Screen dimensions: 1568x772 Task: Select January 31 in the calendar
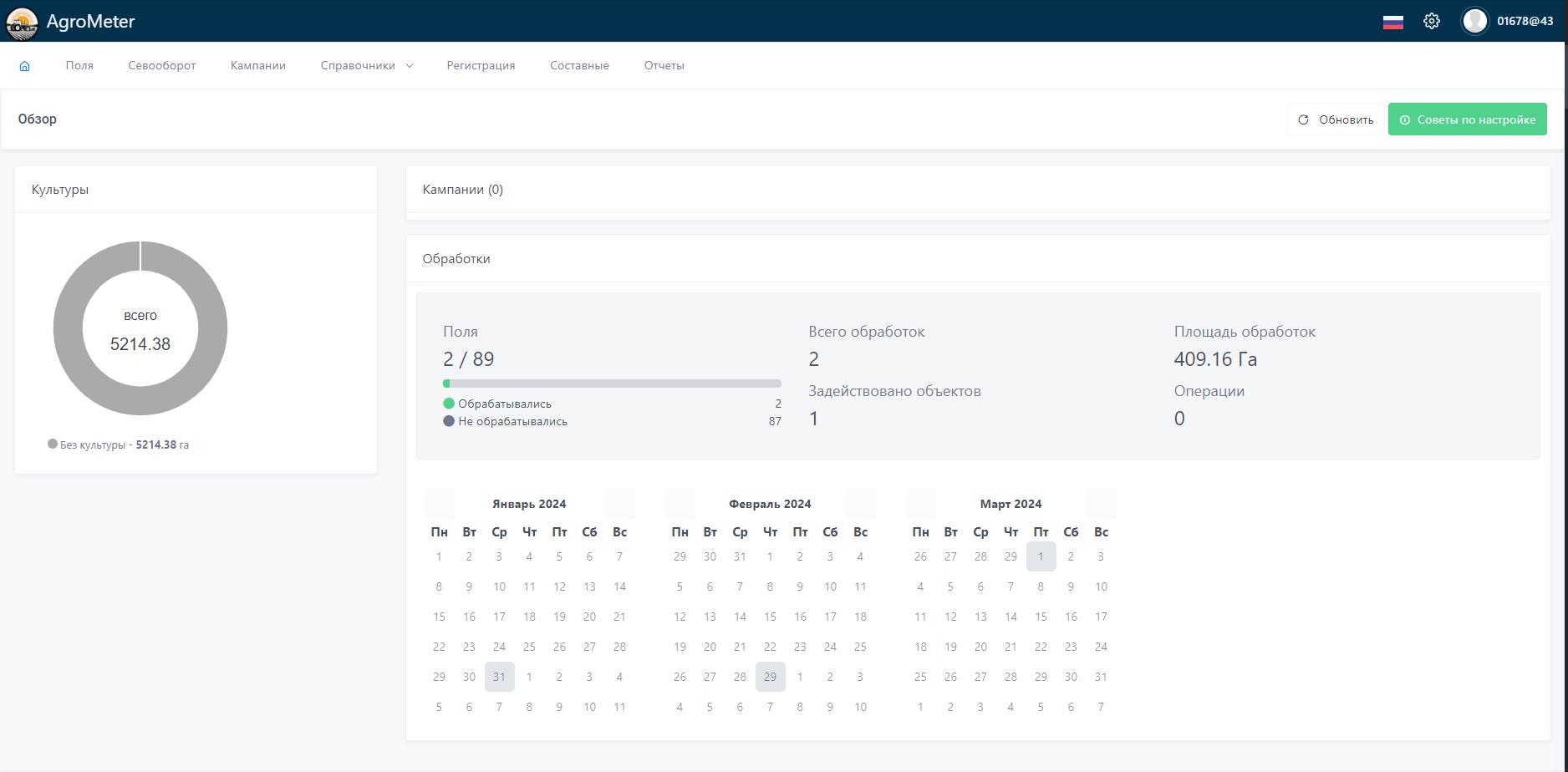[x=499, y=677]
